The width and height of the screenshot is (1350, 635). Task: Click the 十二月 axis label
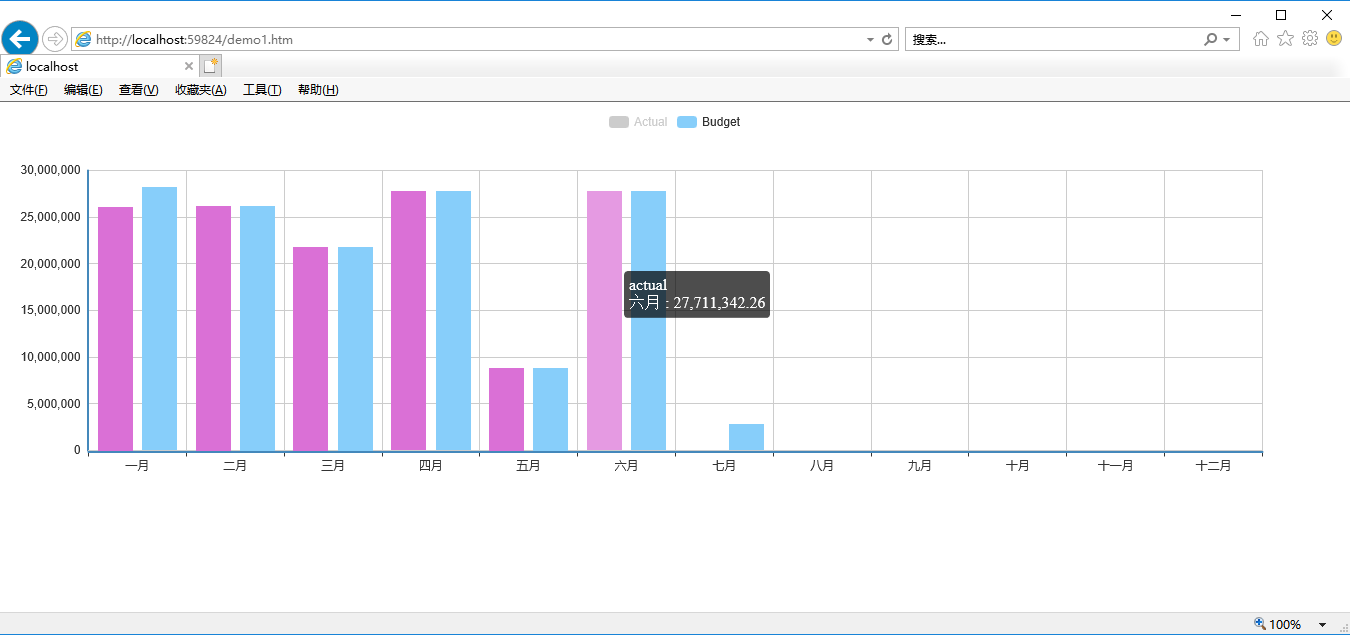pyautogui.click(x=1213, y=466)
